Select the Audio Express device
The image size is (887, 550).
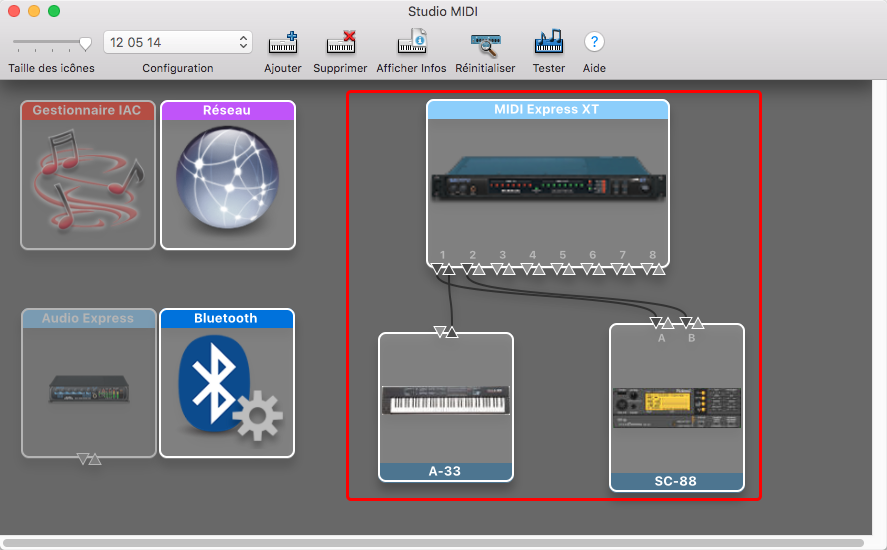click(89, 383)
